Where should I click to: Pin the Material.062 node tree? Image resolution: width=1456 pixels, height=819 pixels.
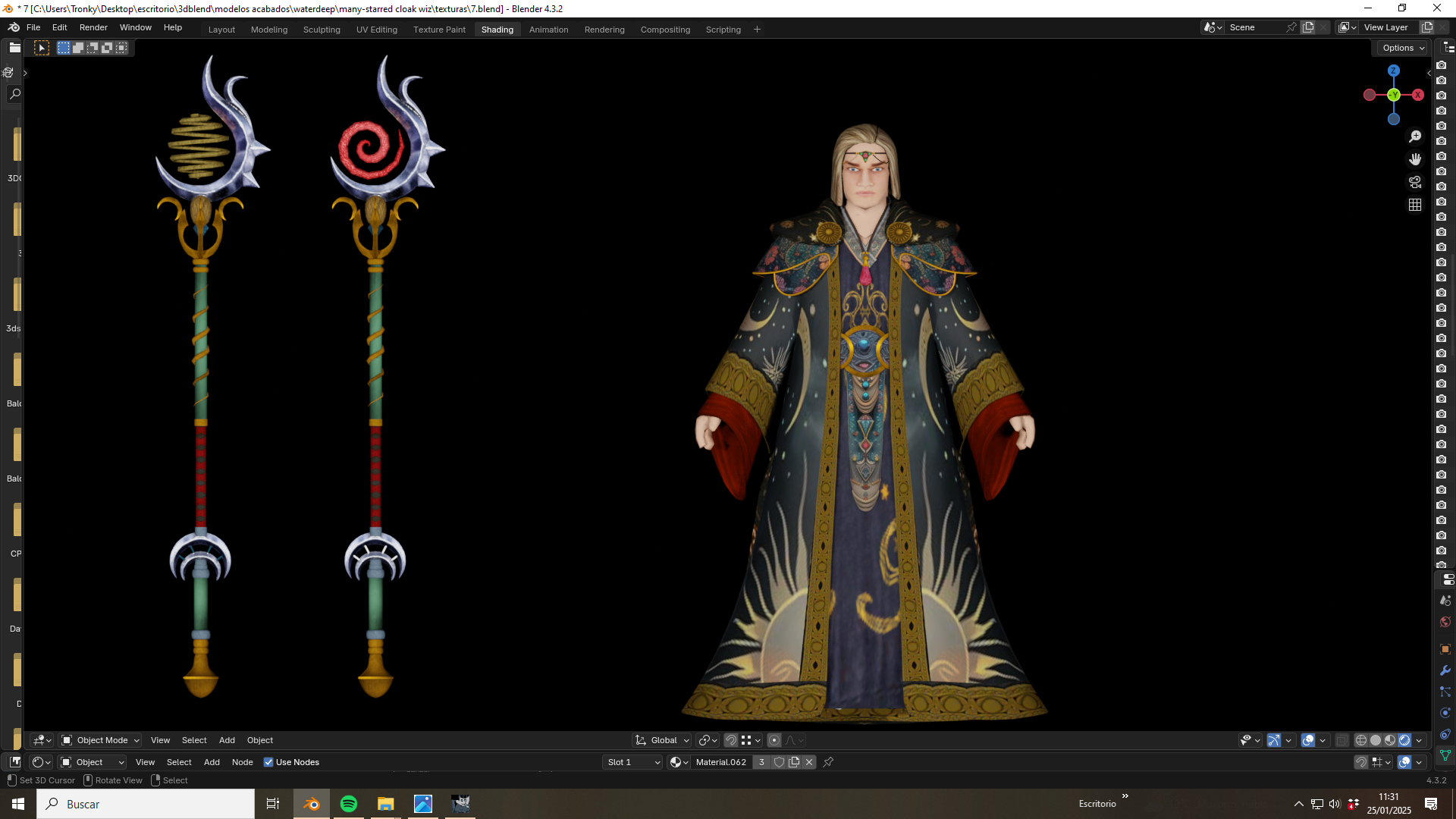tap(828, 762)
